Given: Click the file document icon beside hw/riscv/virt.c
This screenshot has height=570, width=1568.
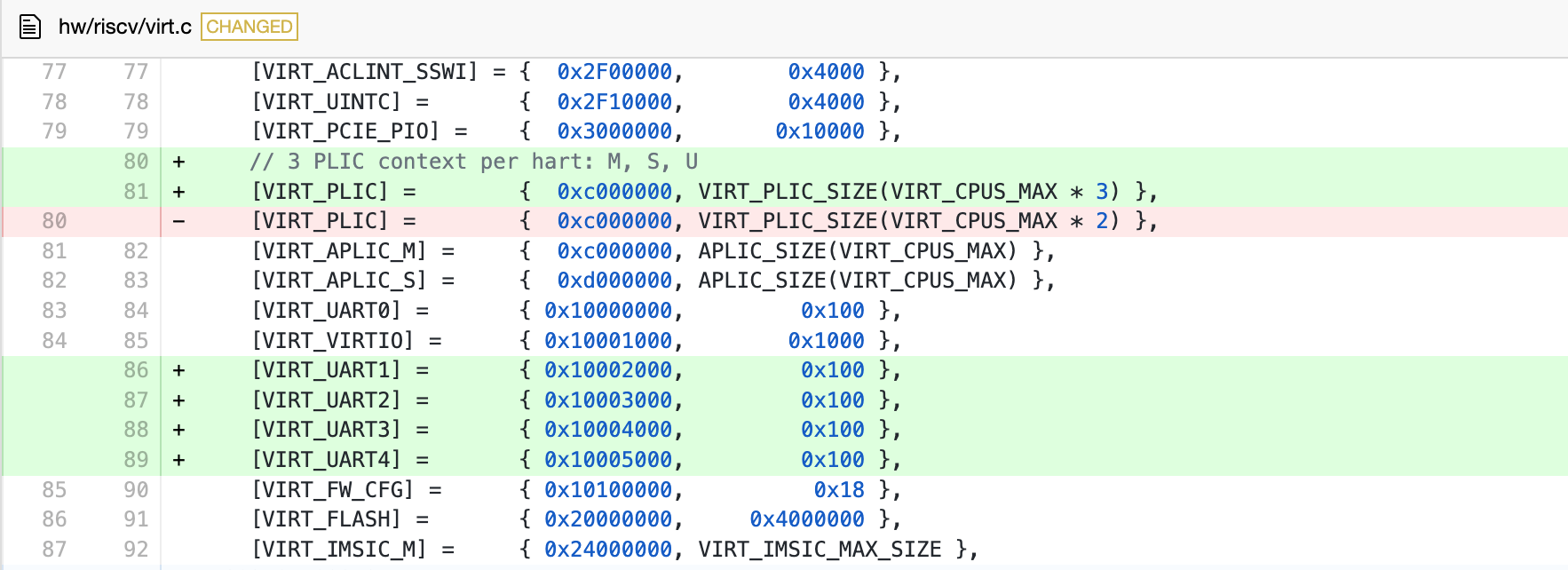Looking at the screenshot, I should coord(30,27).
